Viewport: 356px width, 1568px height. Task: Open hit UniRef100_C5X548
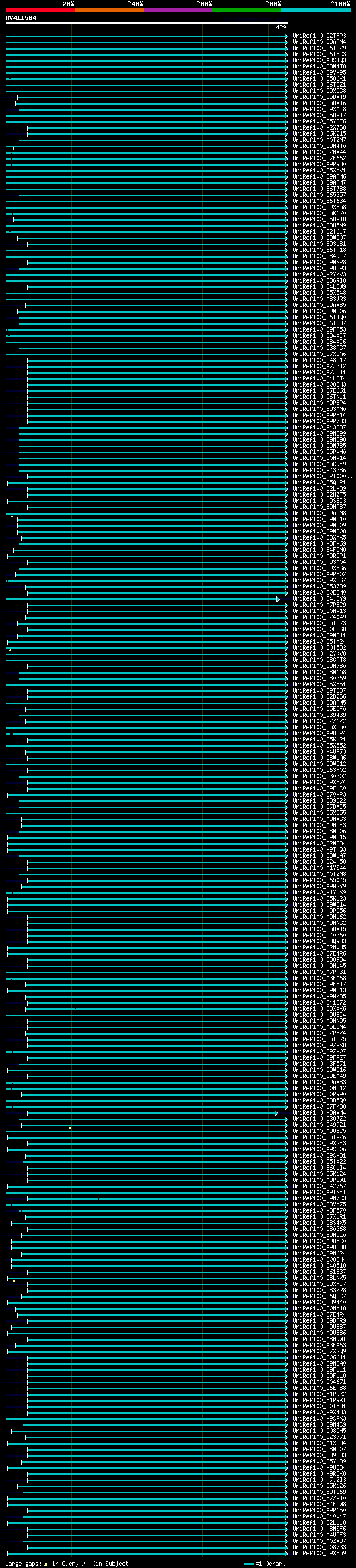tap(319, 293)
